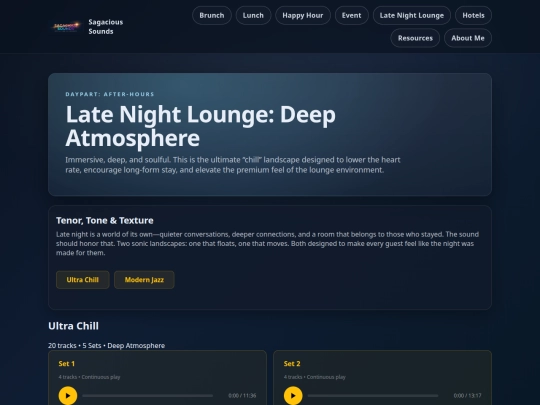Click the Sagacious Sounds logo image
The width and height of the screenshot is (540, 405).
tap(66, 27)
